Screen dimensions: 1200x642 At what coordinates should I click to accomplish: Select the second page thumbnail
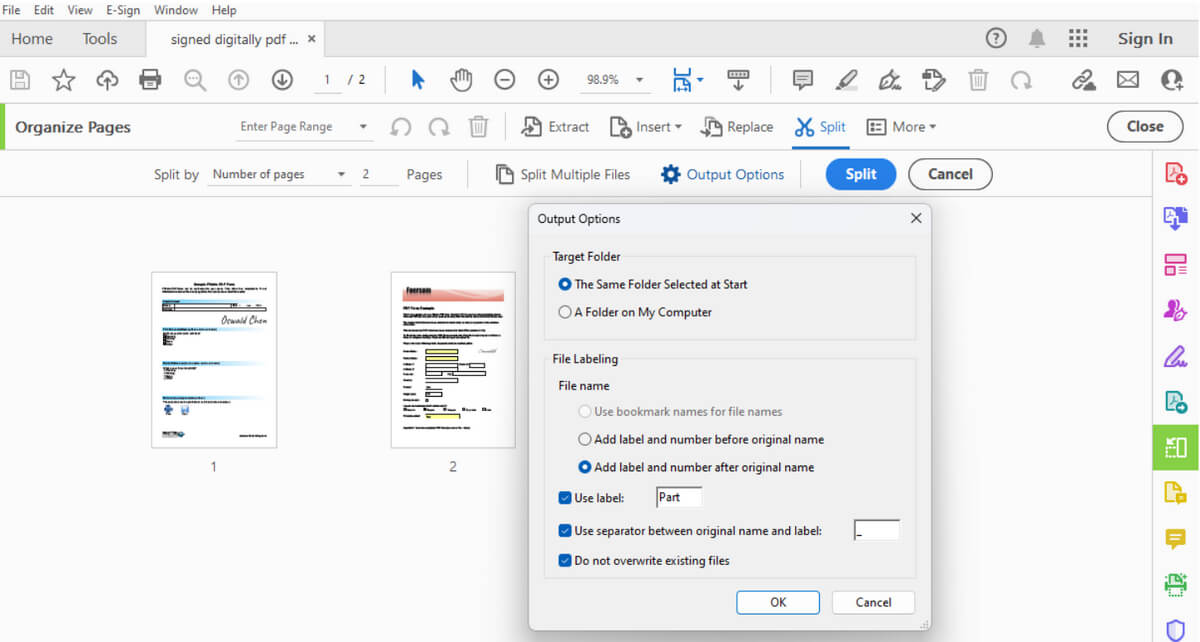click(452, 360)
